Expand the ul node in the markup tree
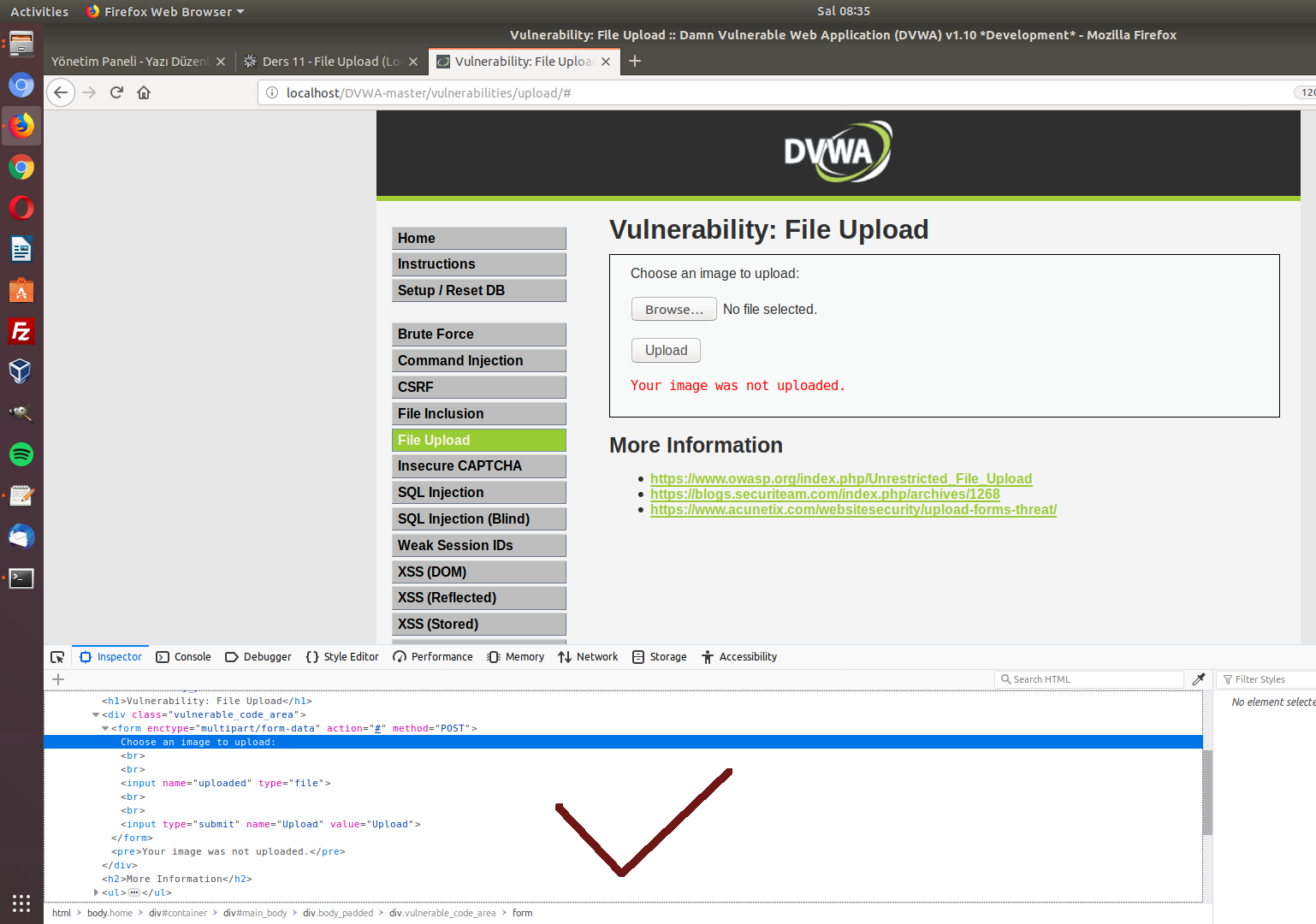The image size is (1316, 924). [96, 893]
